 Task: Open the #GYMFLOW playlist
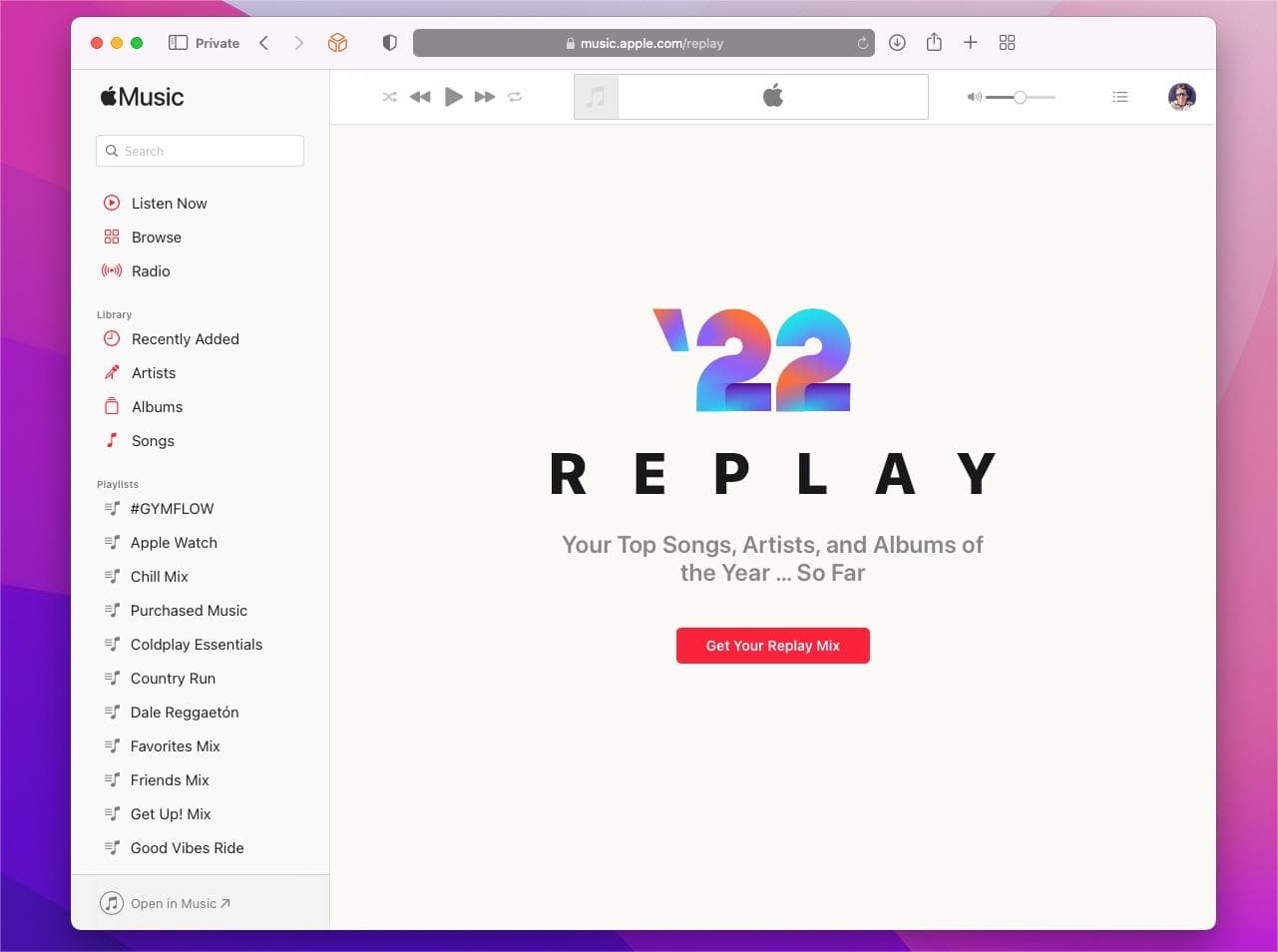159,509
